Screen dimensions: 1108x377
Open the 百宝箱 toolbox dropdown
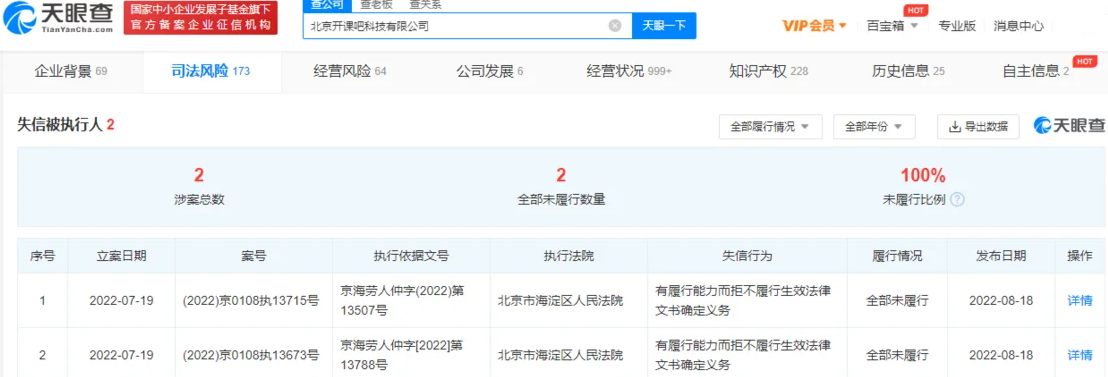pyautogui.click(x=892, y=26)
